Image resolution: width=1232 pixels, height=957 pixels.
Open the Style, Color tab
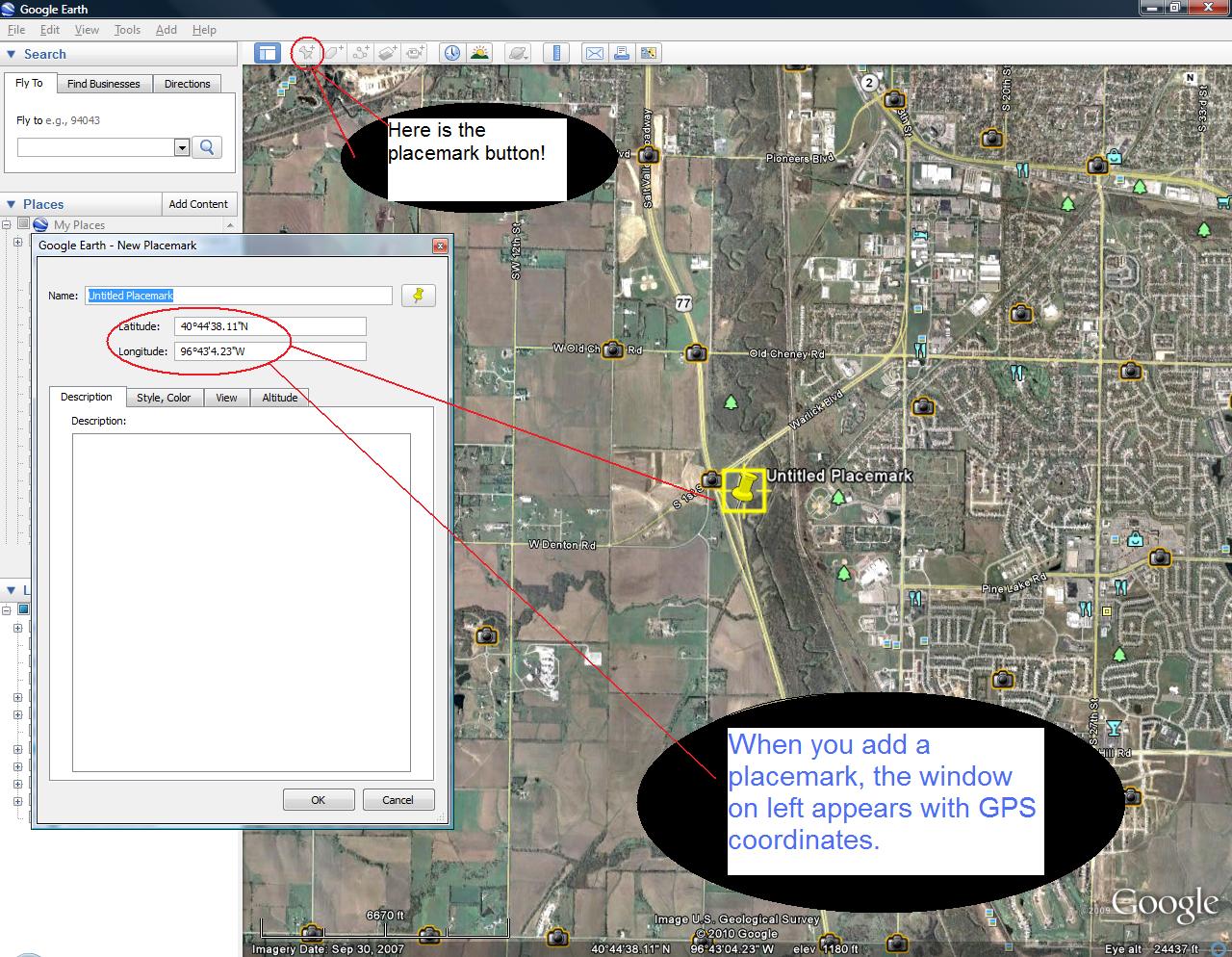(x=164, y=398)
